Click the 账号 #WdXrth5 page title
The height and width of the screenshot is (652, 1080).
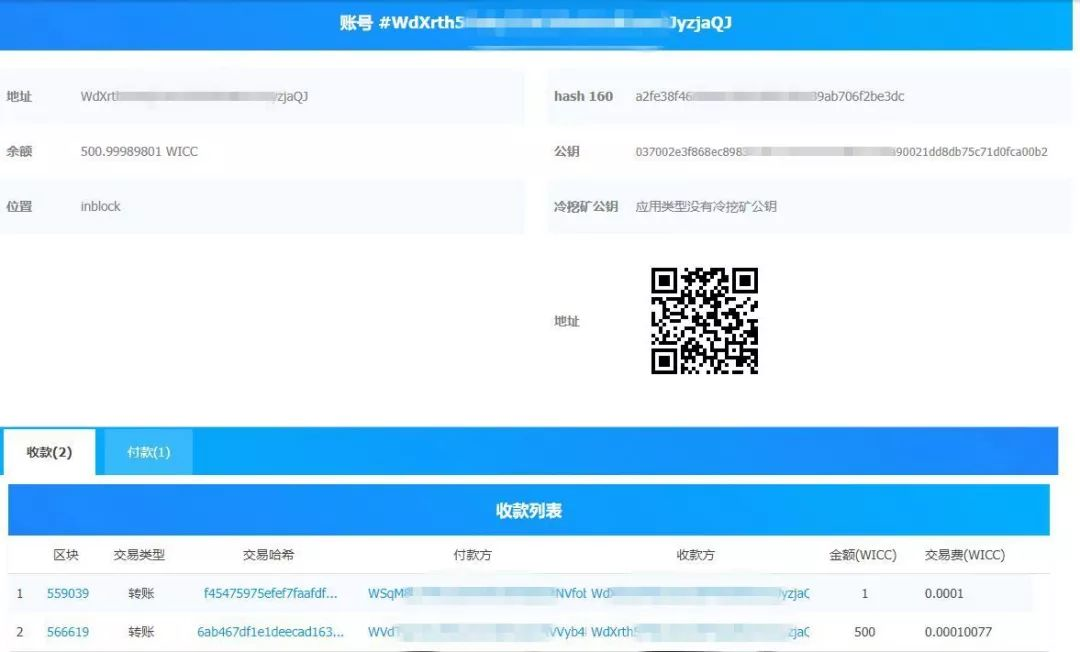click(x=536, y=23)
